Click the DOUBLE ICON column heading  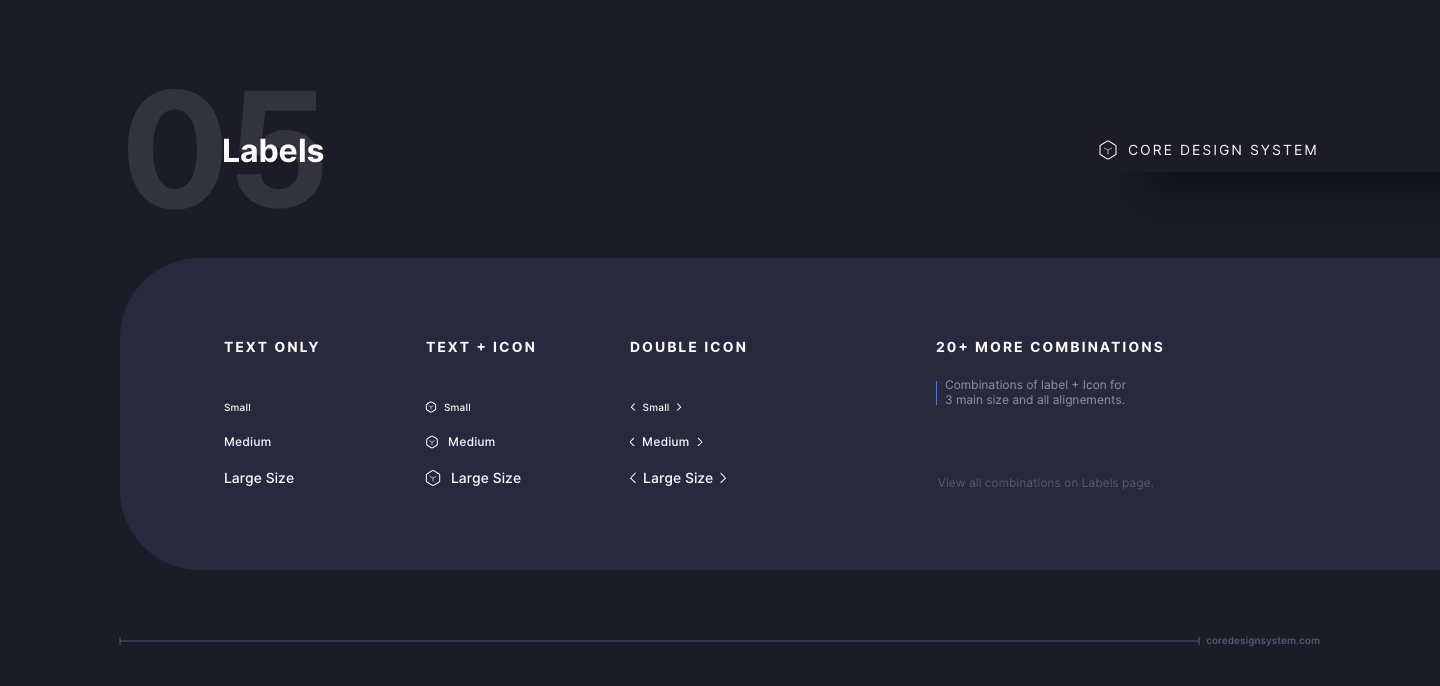tap(689, 347)
